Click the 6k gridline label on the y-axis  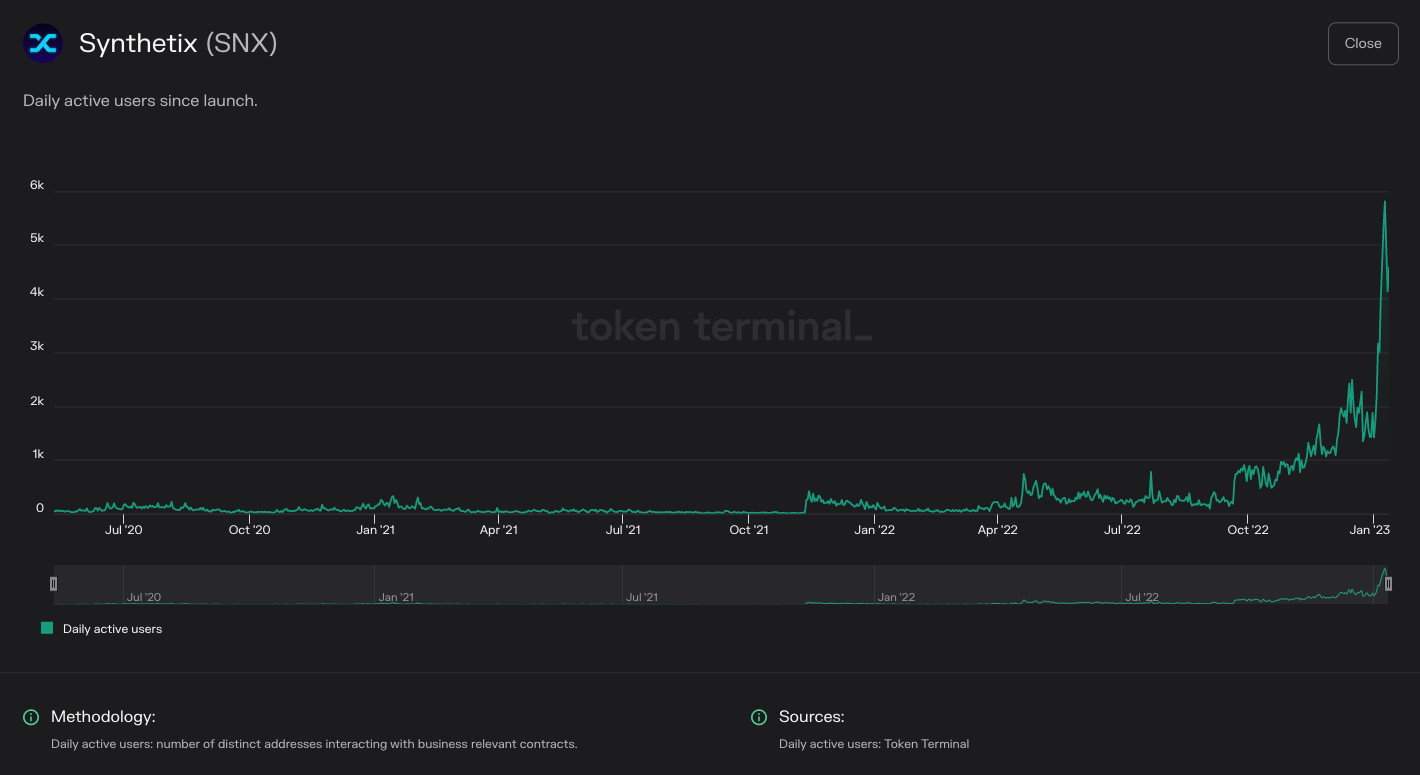coord(36,185)
